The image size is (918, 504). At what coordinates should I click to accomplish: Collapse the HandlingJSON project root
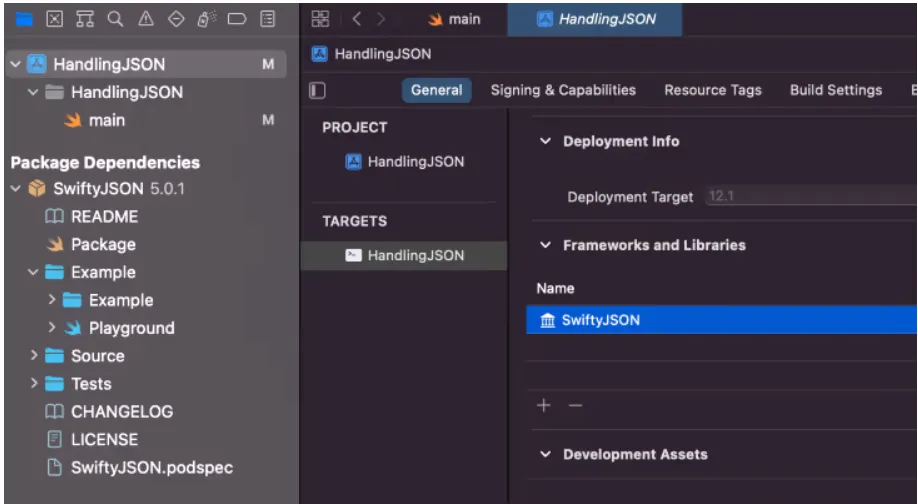[x=15, y=64]
